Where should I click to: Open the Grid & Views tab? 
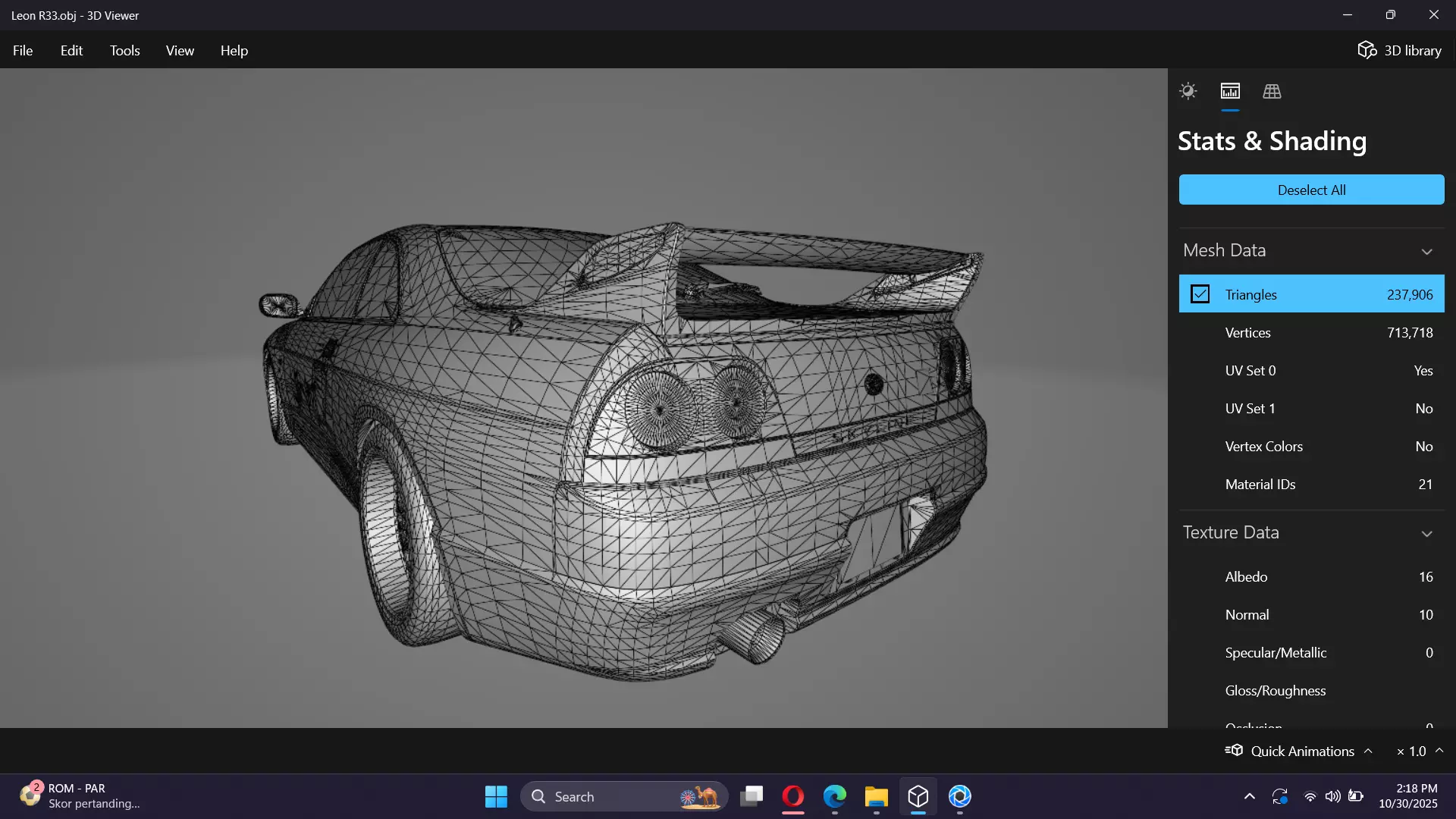(x=1272, y=91)
